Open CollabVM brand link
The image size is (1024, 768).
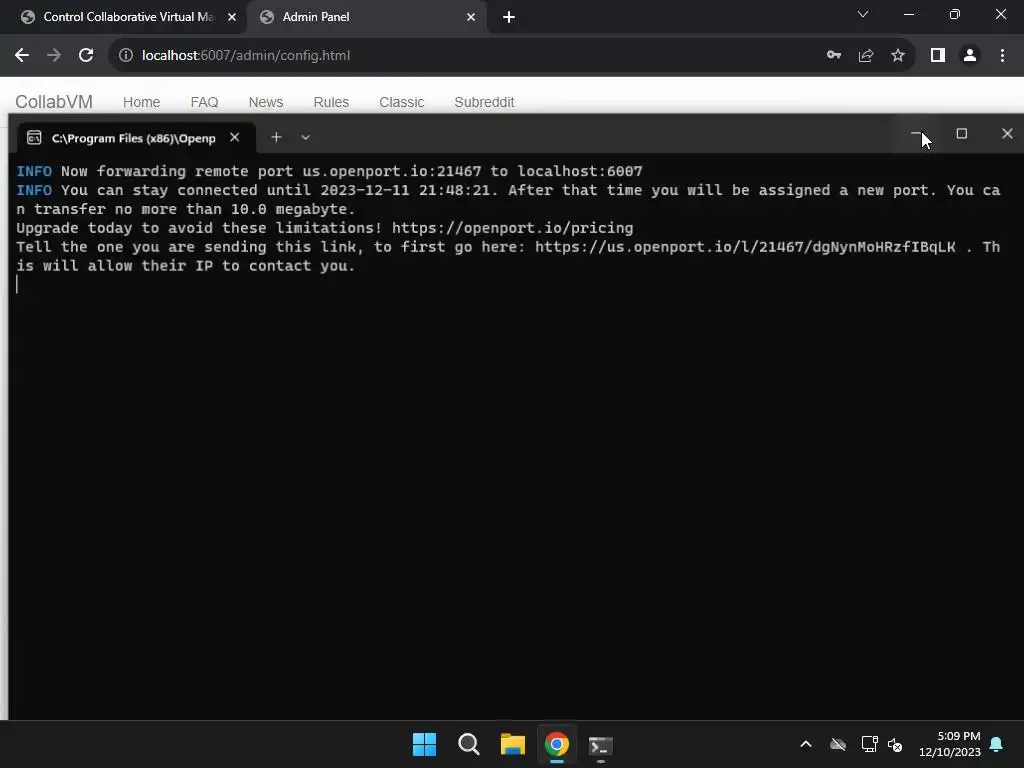[54, 102]
